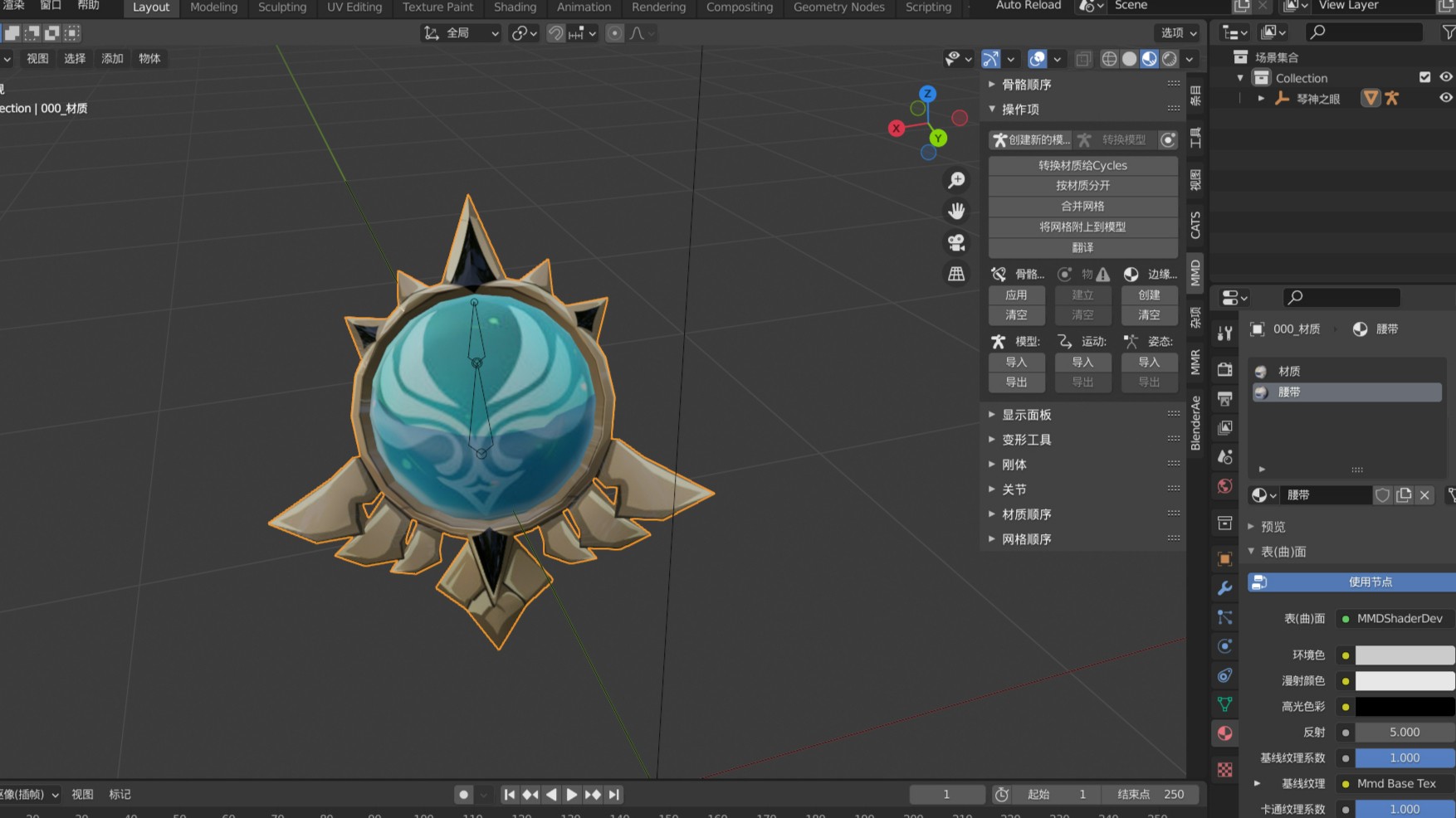Screen dimensions: 1456x818
Task: Open the Modifiers wrench properties icon
Action: 1224,588
